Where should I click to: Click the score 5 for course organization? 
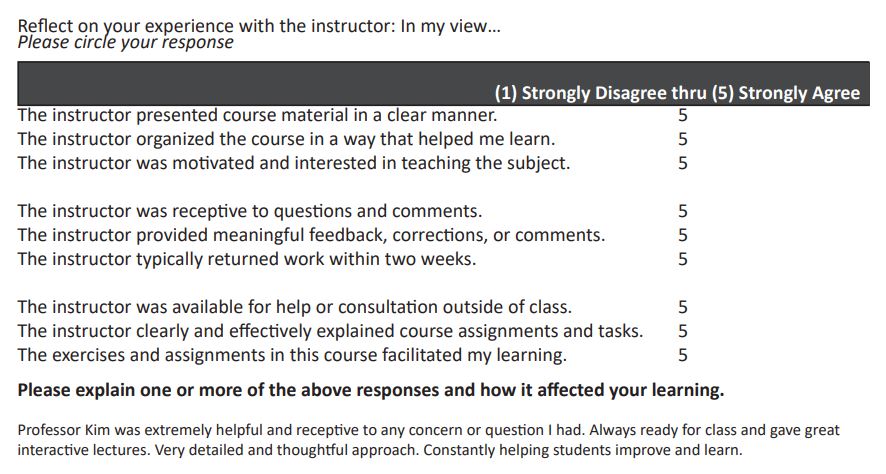point(683,139)
